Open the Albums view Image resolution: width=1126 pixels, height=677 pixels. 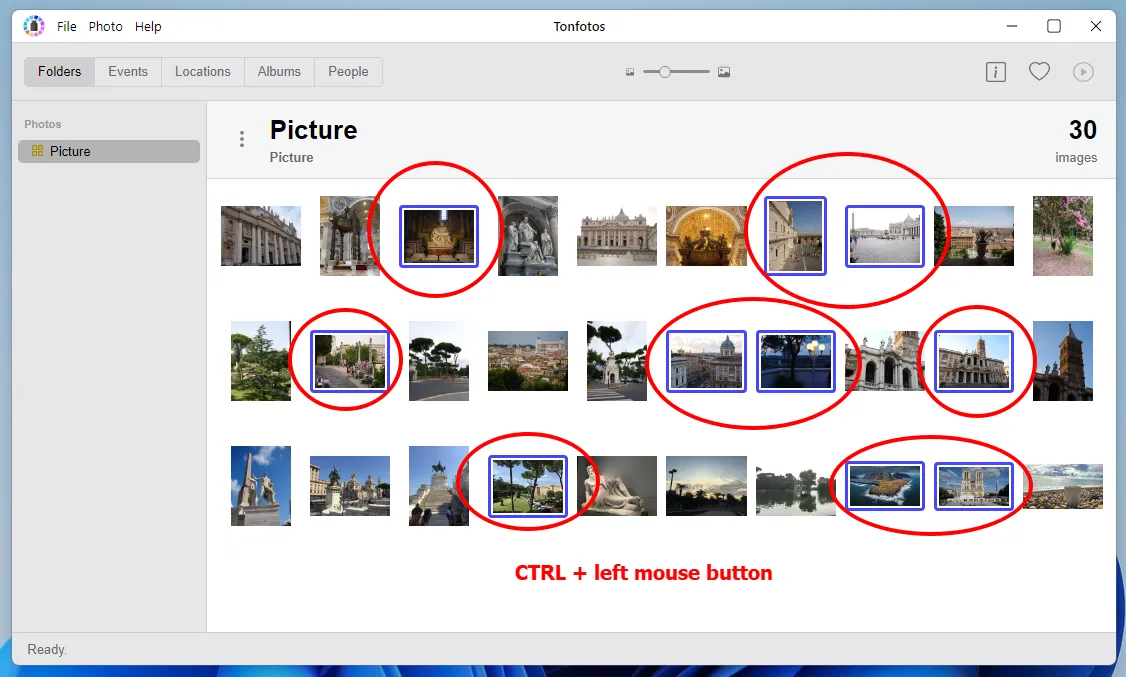pos(279,71)
